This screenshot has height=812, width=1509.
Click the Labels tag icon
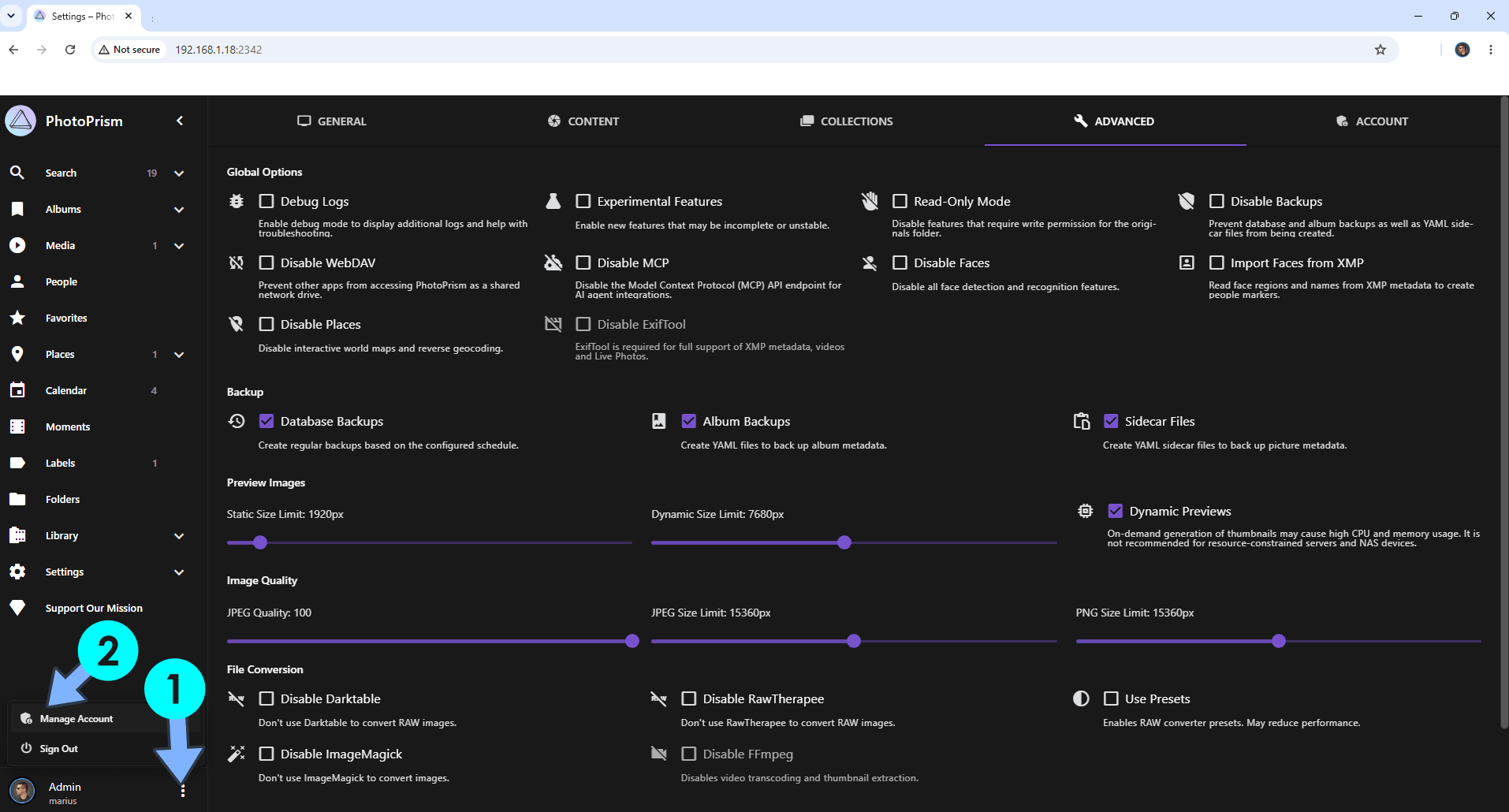point(17,463)
